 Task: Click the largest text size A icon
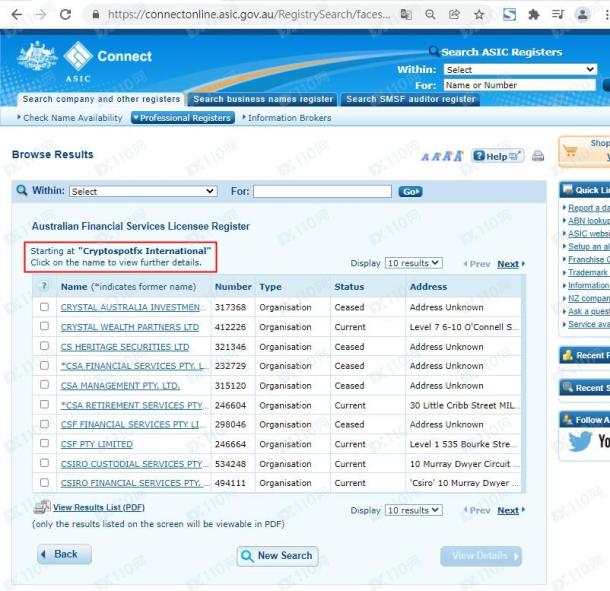(x=458, y=156)
